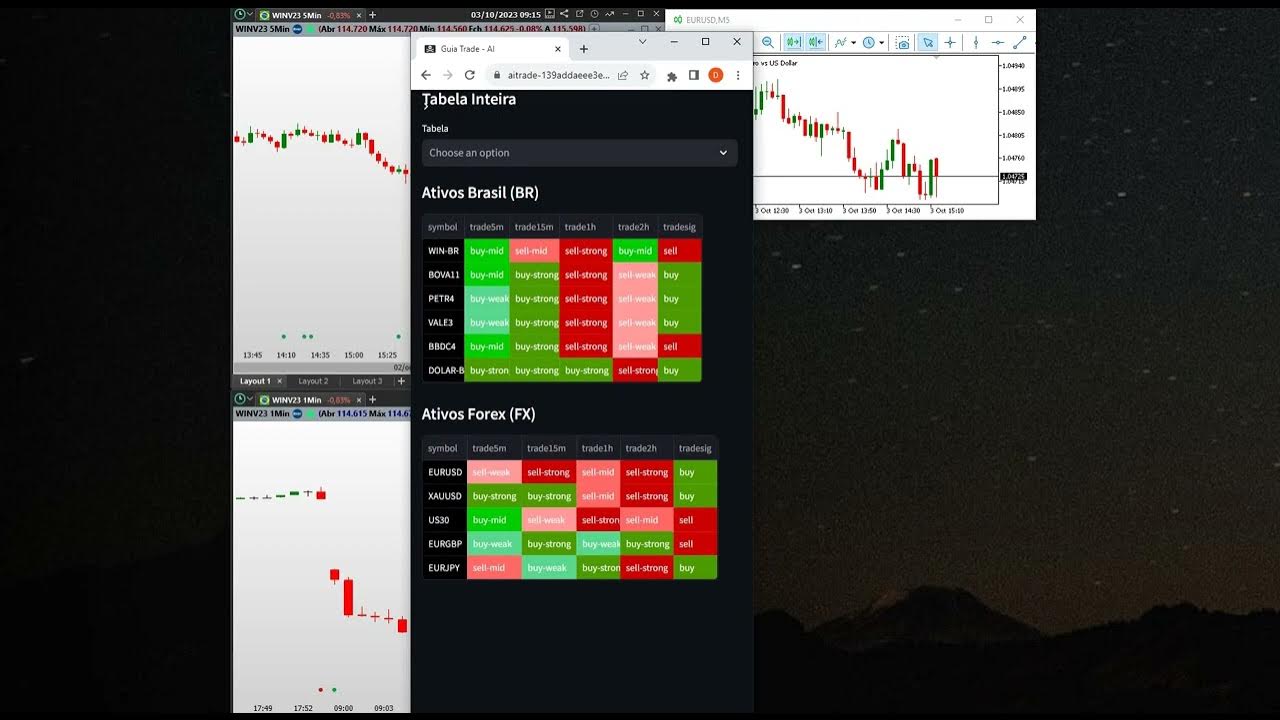Open the Chrome profile avatar D
The height and width of the screenshot is (720, 1280).
716,75
